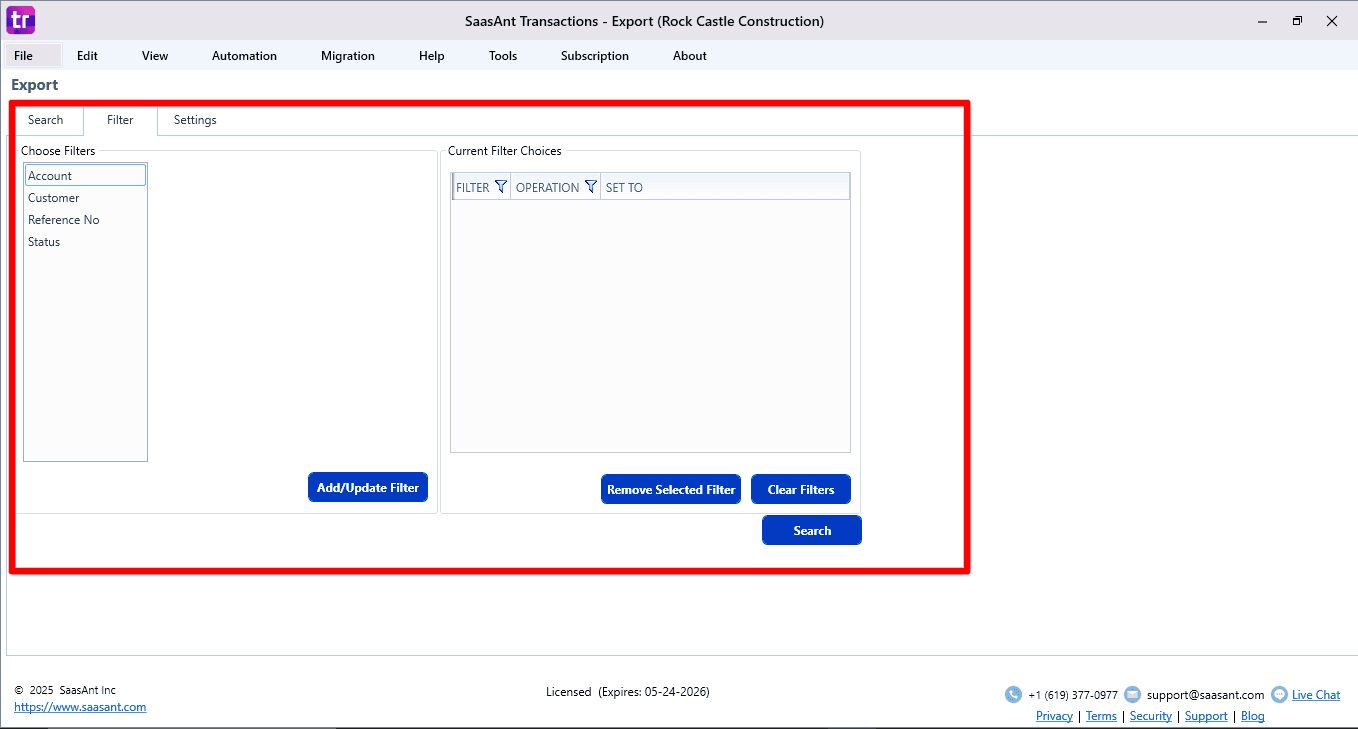Click the email envelope icon
Image resolution: width=1358 pixels, height=729 pixels.
click(1132, 694)
